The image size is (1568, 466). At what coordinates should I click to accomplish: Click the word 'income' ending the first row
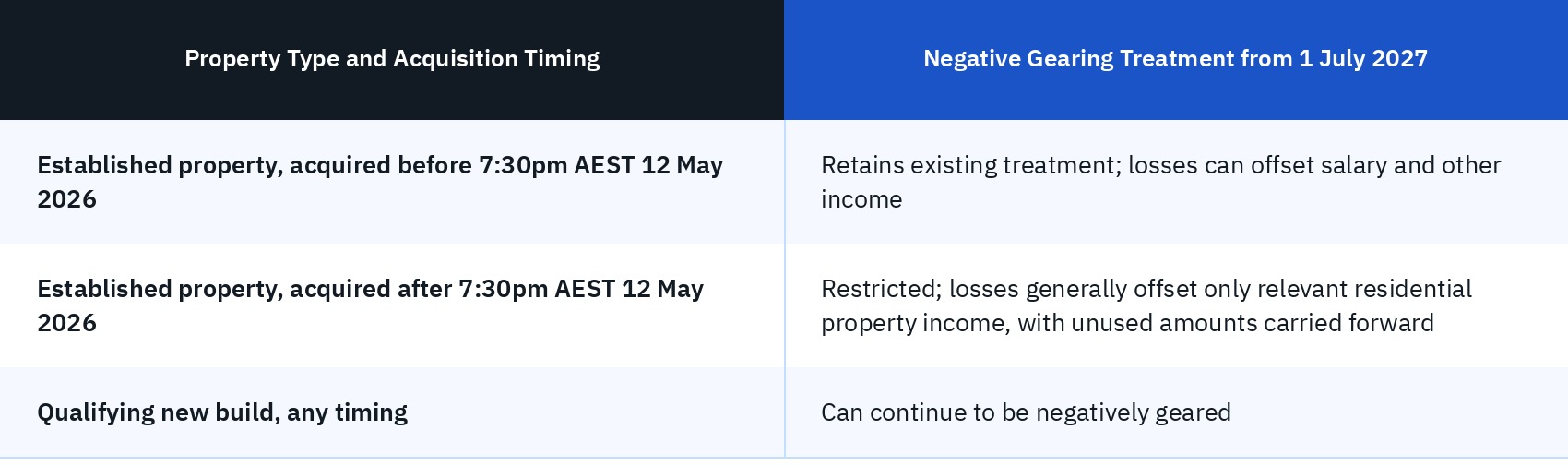pyautogui.click(x=861, y=199)
